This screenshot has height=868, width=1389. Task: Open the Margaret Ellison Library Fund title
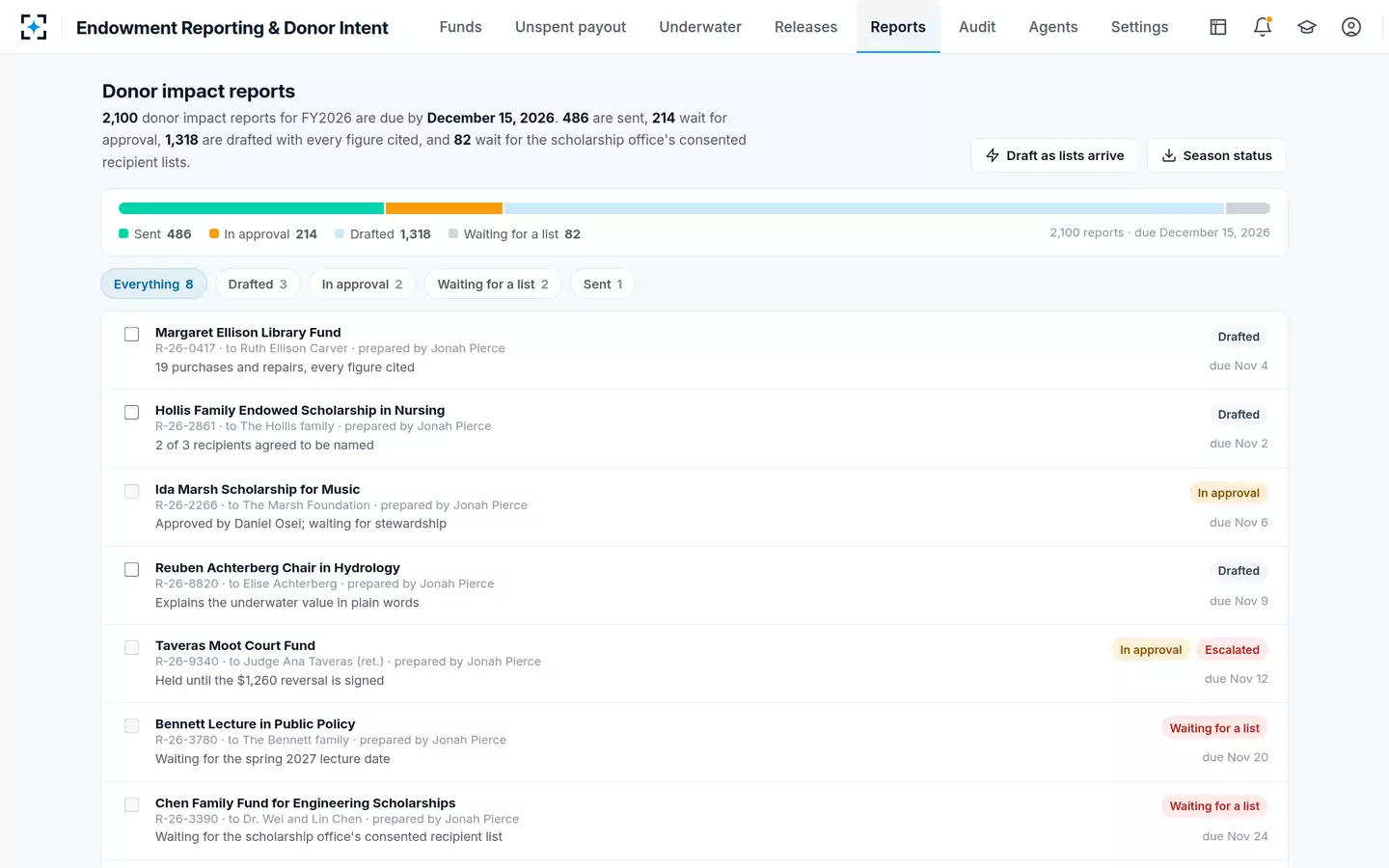tap(248, 333)
